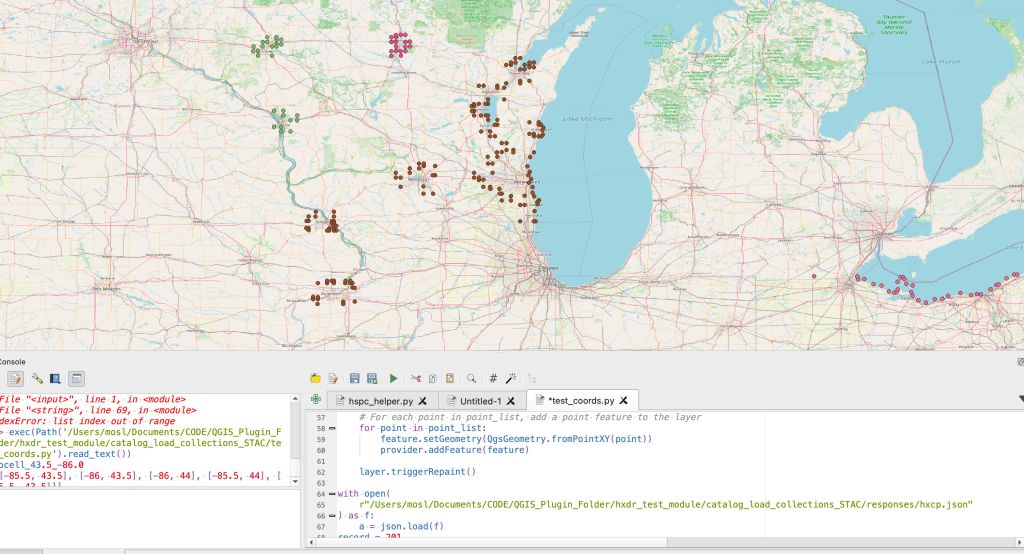
Task: Open editor tab list dropdown arrow
Action: [x=1020, y=399]
